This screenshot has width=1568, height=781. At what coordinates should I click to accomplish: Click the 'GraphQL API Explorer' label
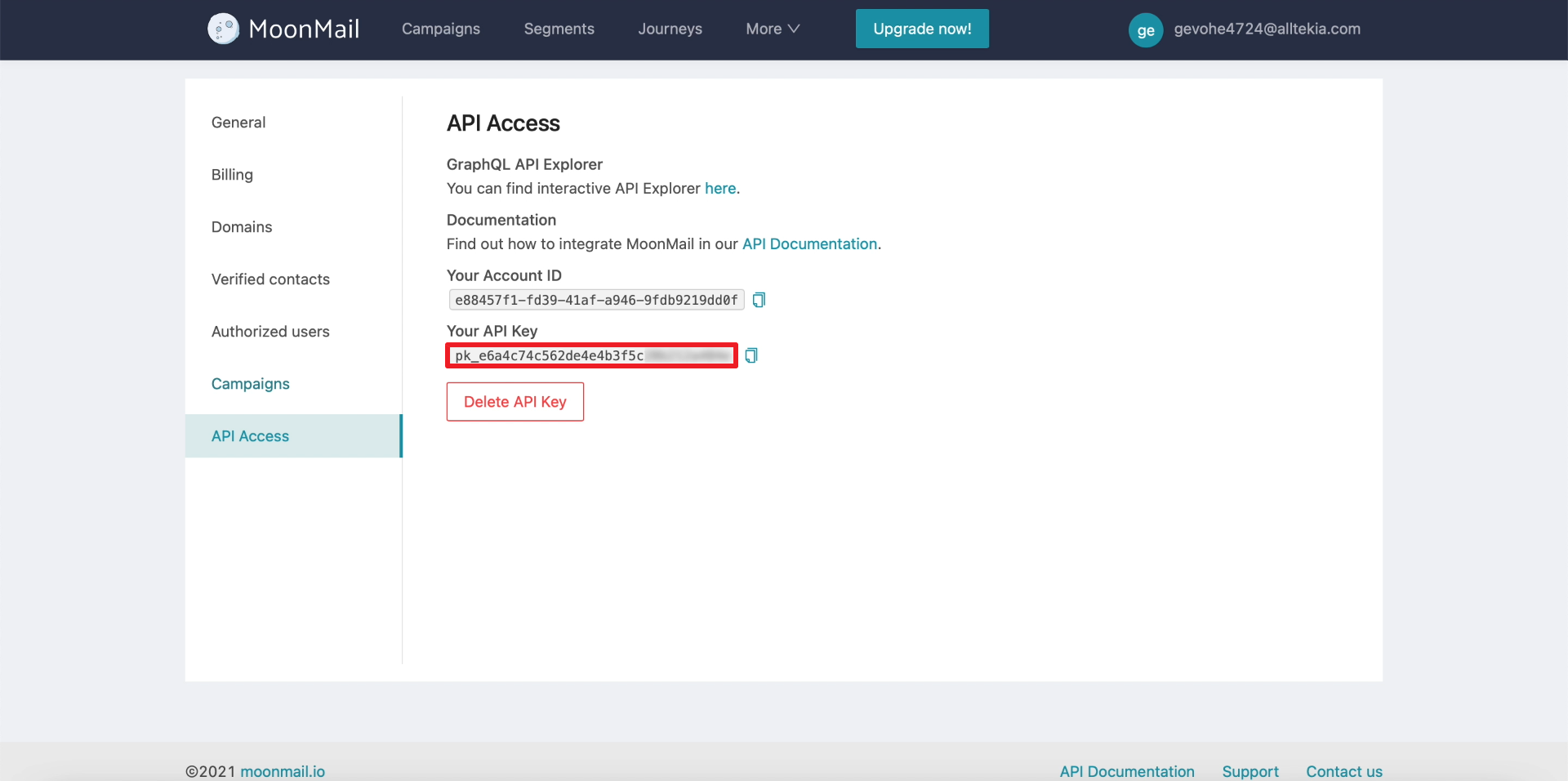coord(524,164)
